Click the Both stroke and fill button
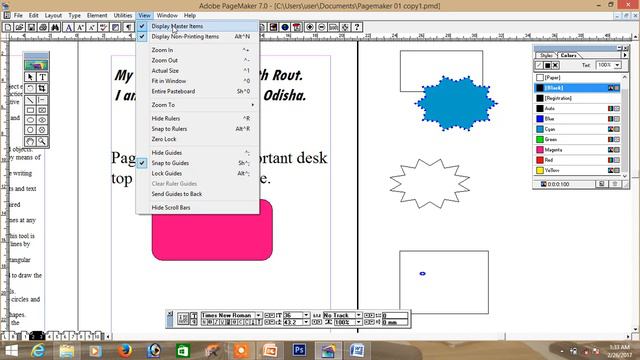 pos(555,65)
